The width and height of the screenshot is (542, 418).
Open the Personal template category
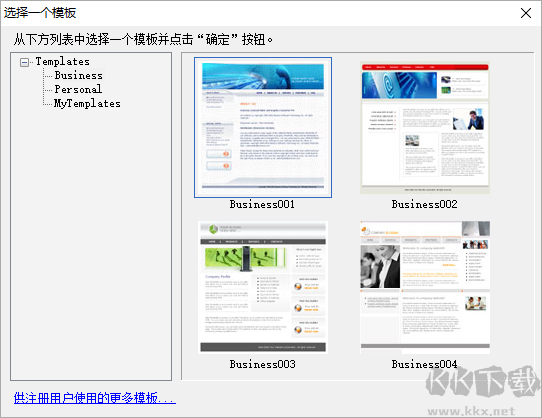[x=78, y=89]
